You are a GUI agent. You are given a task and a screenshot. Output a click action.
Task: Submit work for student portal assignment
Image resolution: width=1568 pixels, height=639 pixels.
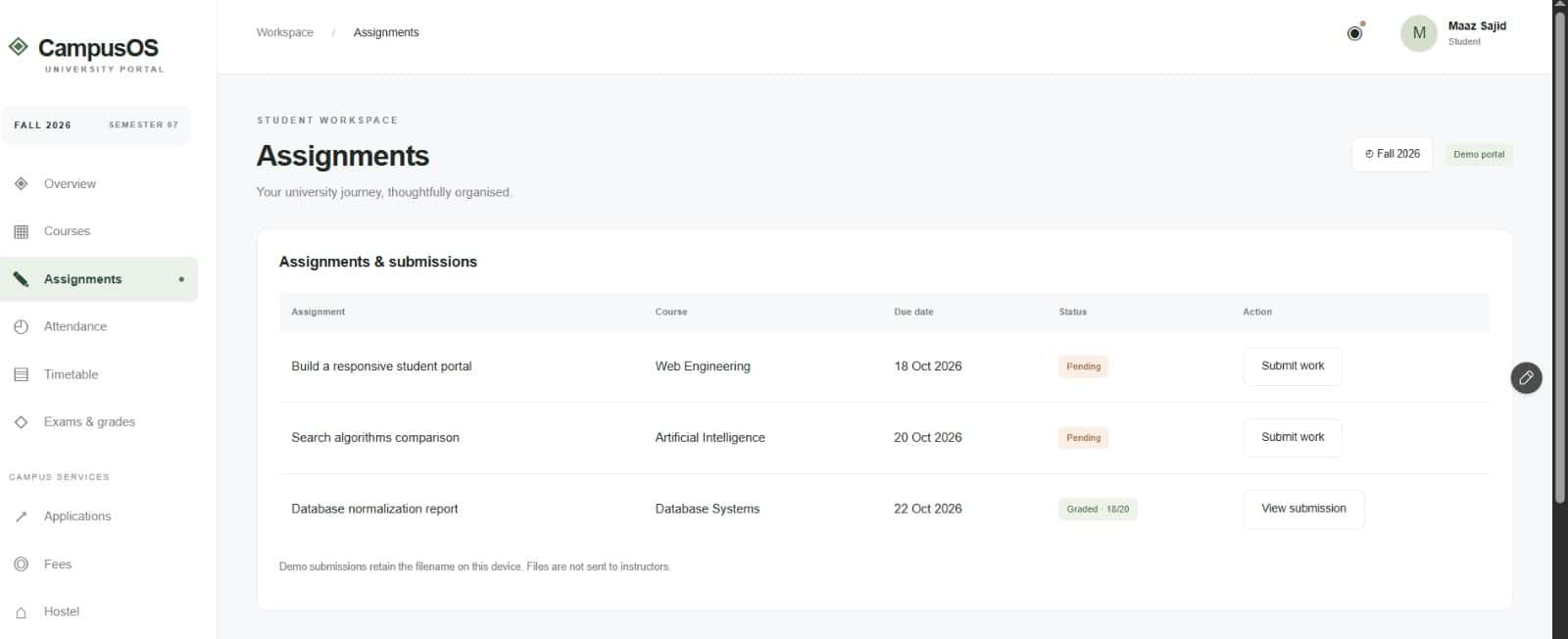(x=1293, y=366)
